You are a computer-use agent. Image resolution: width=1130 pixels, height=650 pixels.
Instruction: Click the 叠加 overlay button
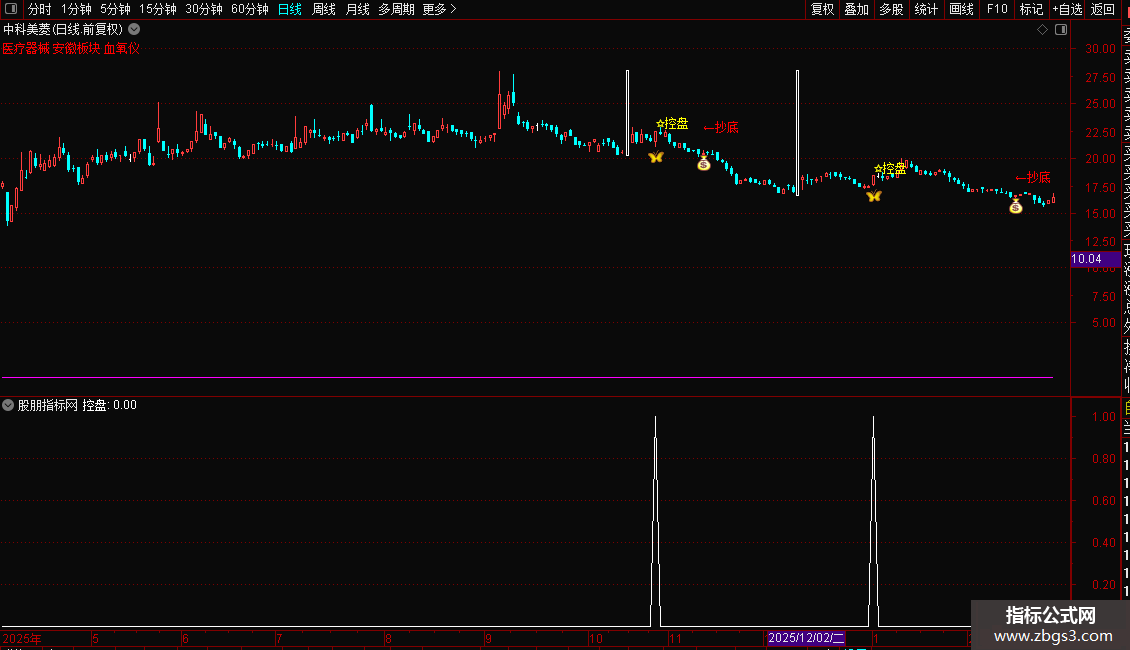click(857, 9)
